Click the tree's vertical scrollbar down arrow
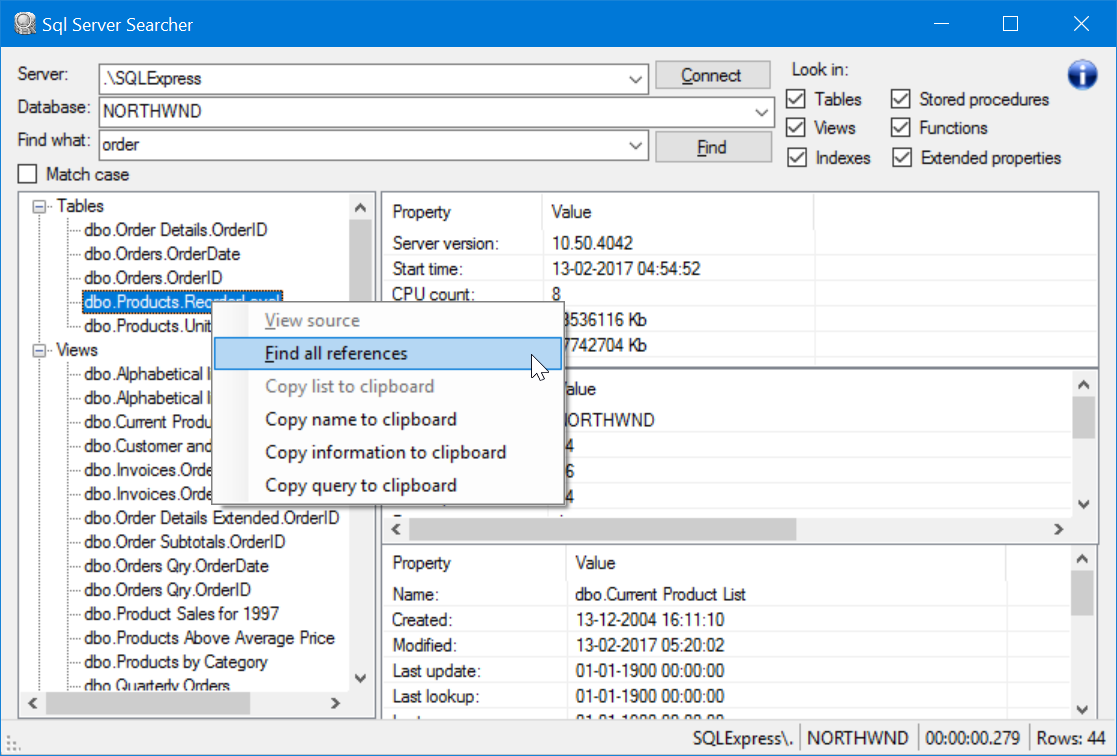1117x756 pixels. 360,678
